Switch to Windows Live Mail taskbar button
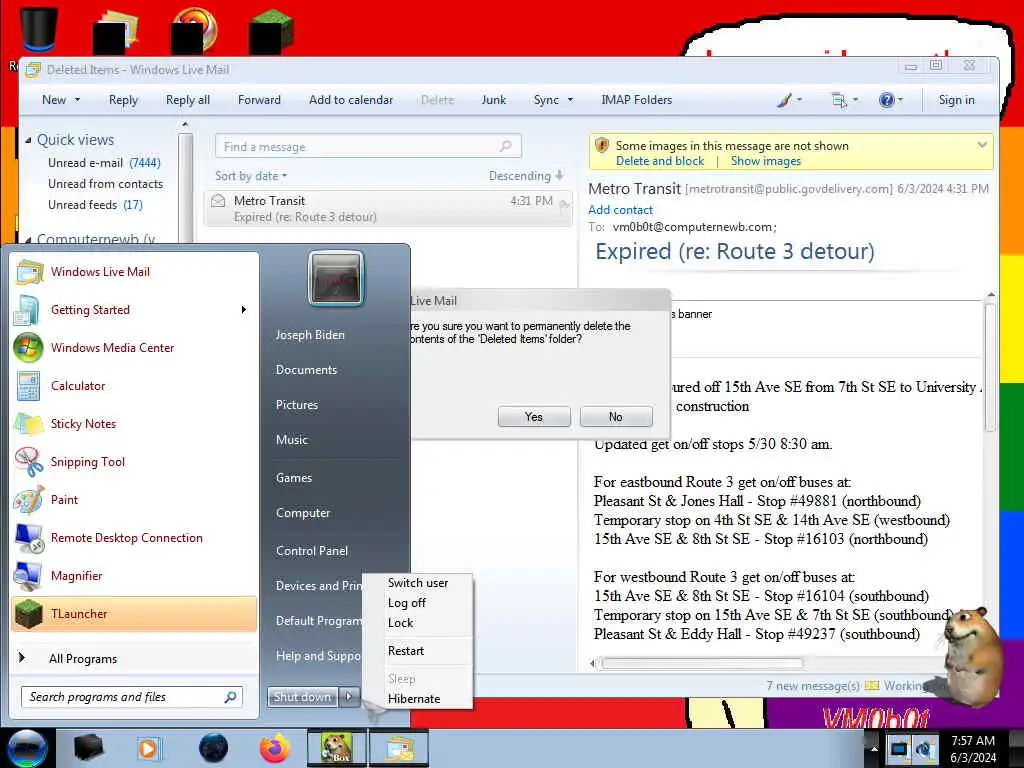This screenshot has height=768, width=1024. point(400,748)
